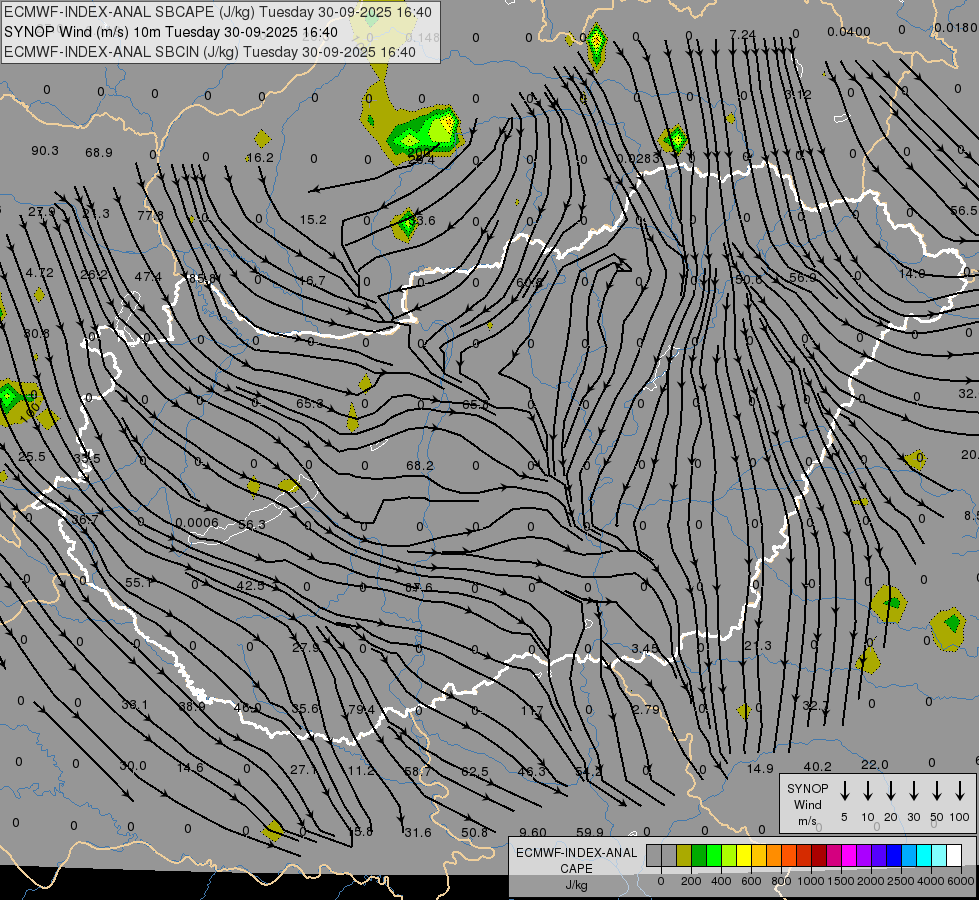Click the 5 m/s wind arrow in legend
The width and height of the screenshot is (979, 900).
pos(845,791)
